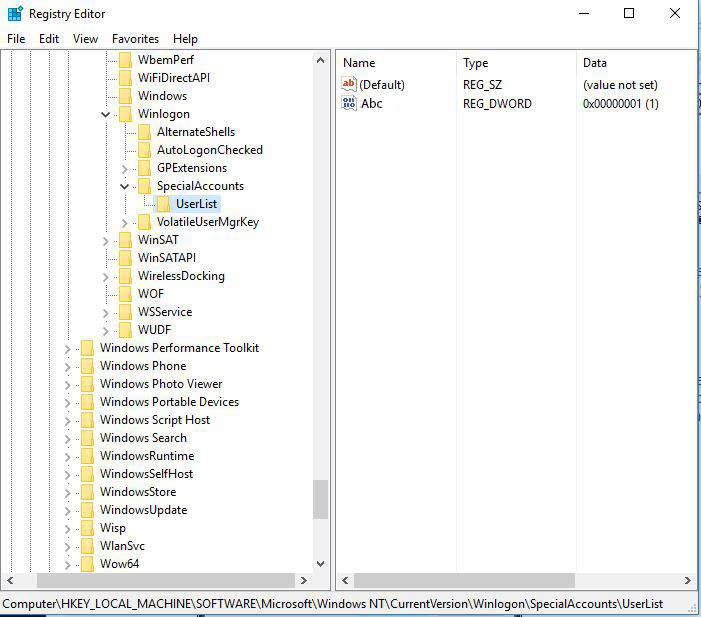Click the Abc DWORD value icon
701x617 pixels.
[349, 103]
